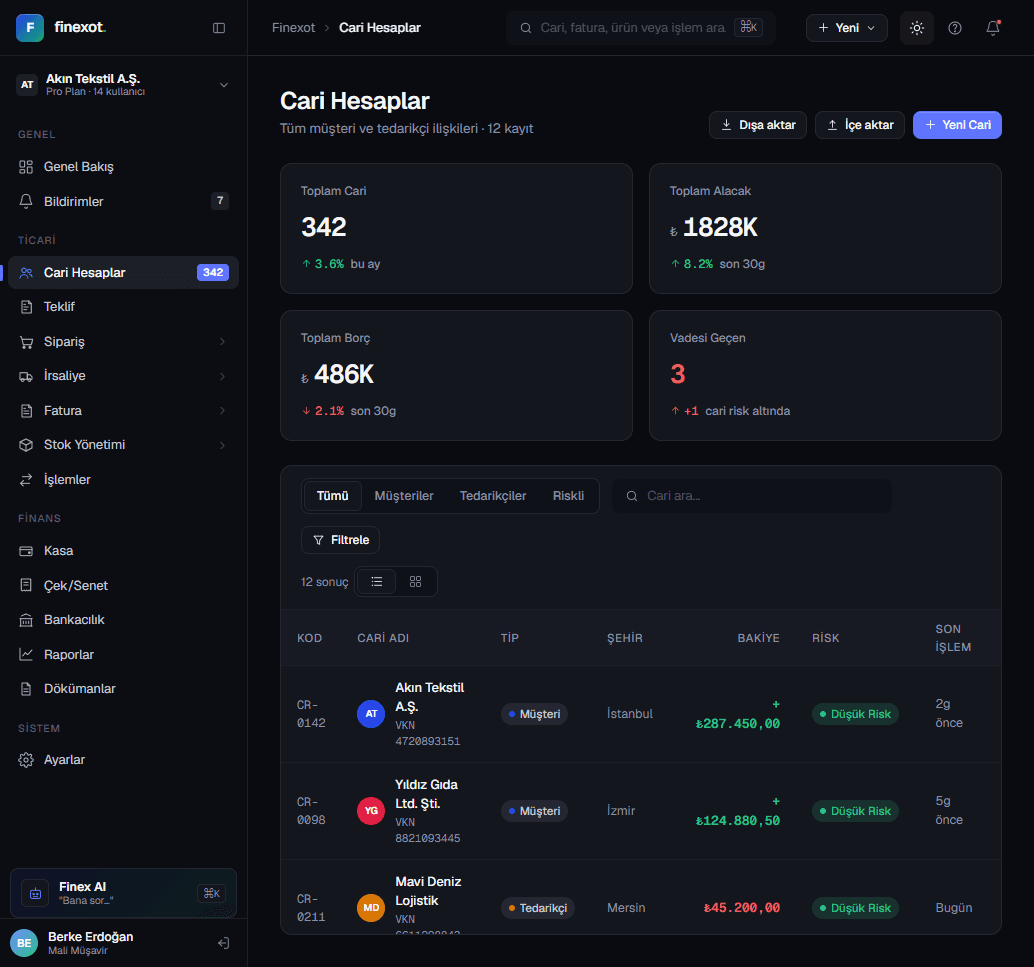Click the Sipariş cart icon
1034x967 pixels.
click(x=26, y=342)
